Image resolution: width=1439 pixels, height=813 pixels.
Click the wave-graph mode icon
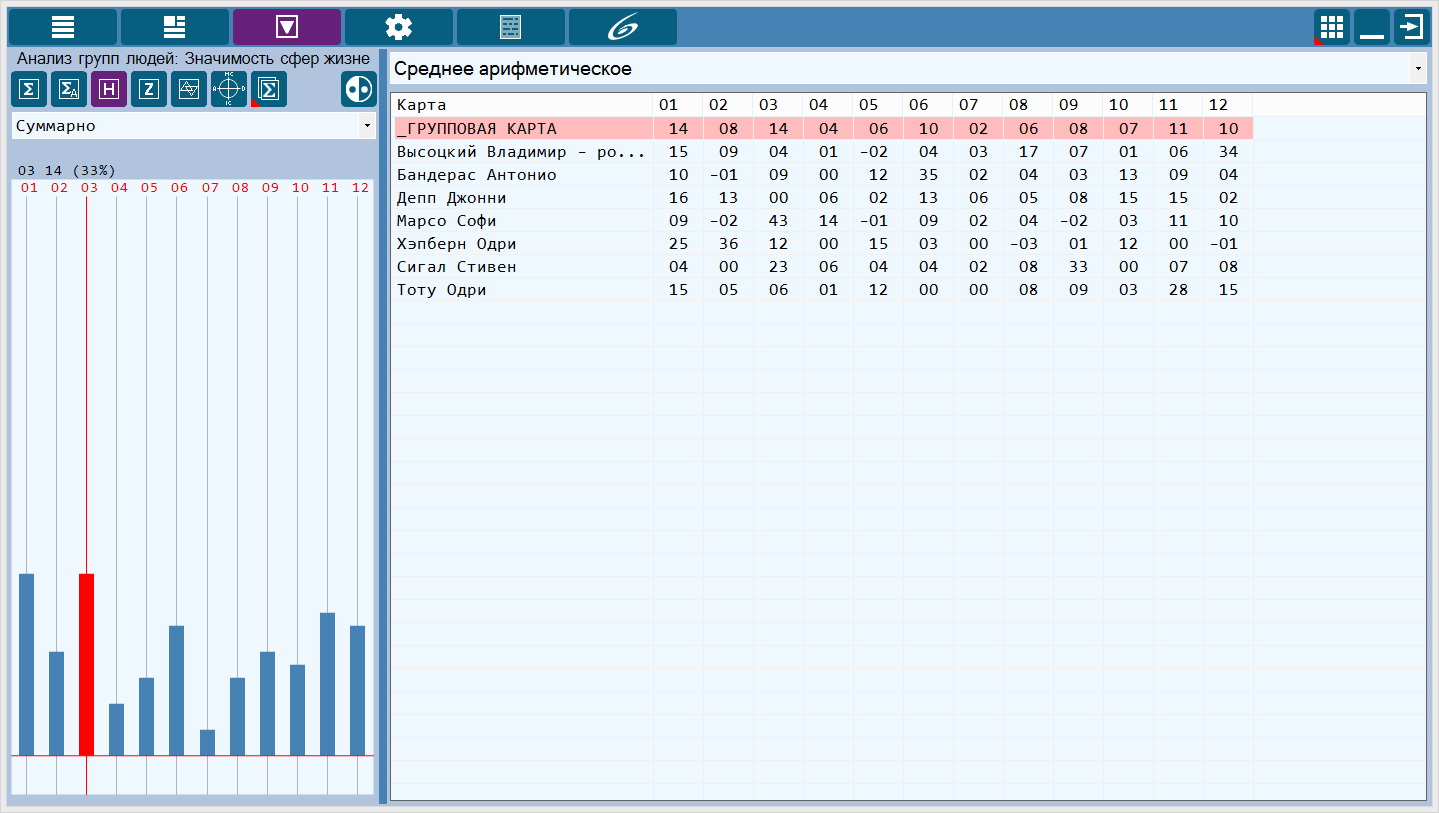pyautogui.click(x=189, y=89)
